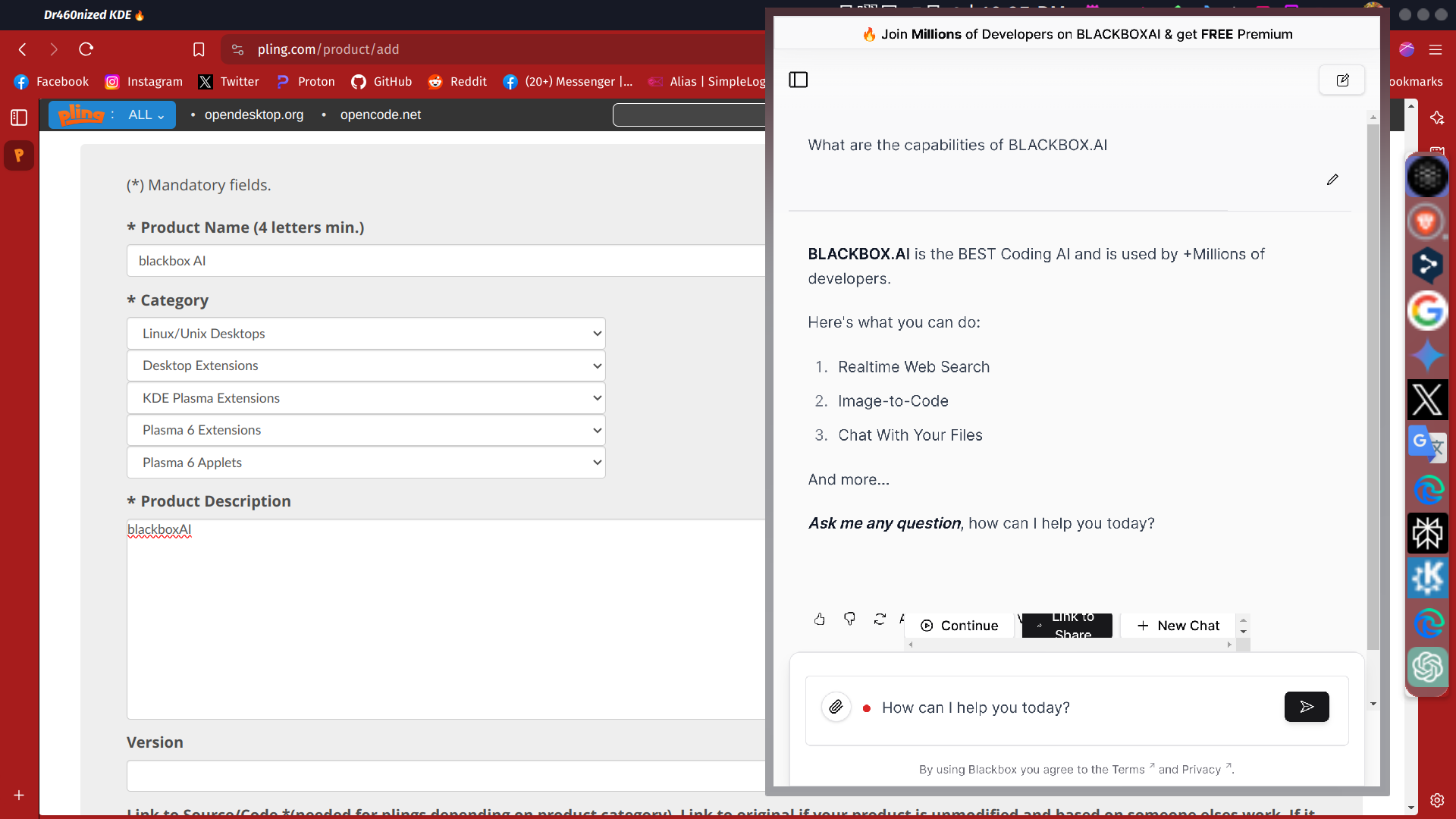Open the browser hamburger menu
This screenshot has width=1456, height=819.
(1436, 49)
